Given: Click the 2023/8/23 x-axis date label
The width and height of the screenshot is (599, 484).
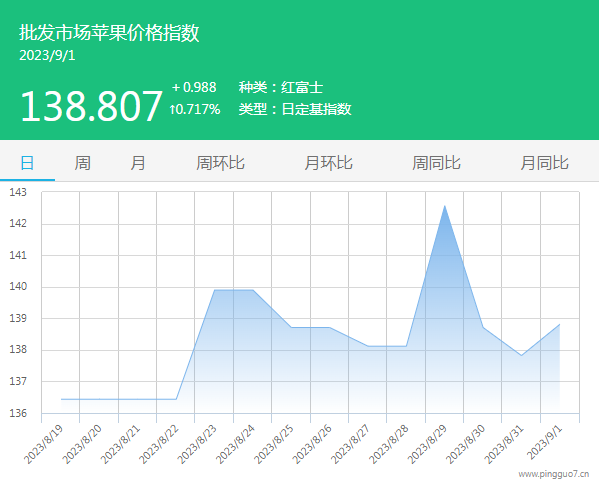Looking at the screenshot, I should click(x=197, y=444).
